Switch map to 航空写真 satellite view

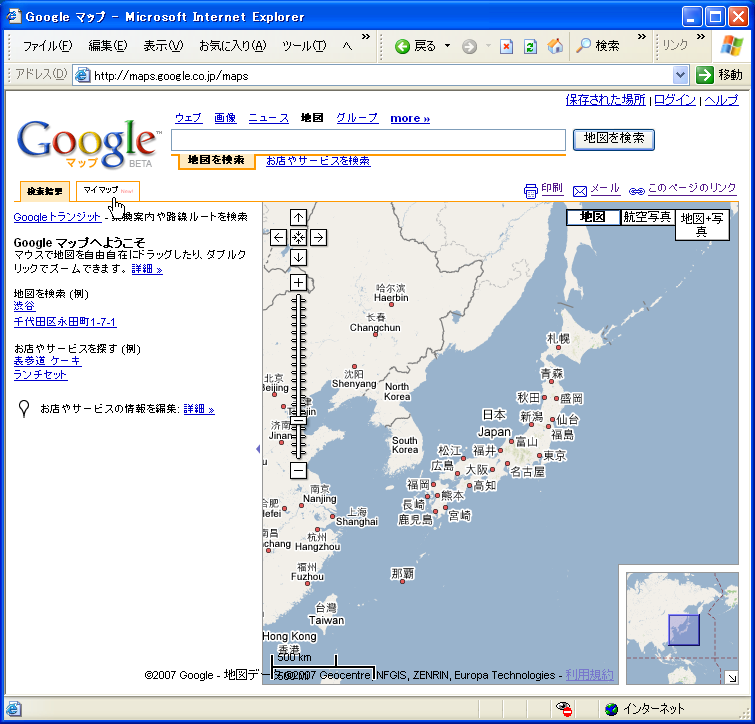click(x=647, y=217)
